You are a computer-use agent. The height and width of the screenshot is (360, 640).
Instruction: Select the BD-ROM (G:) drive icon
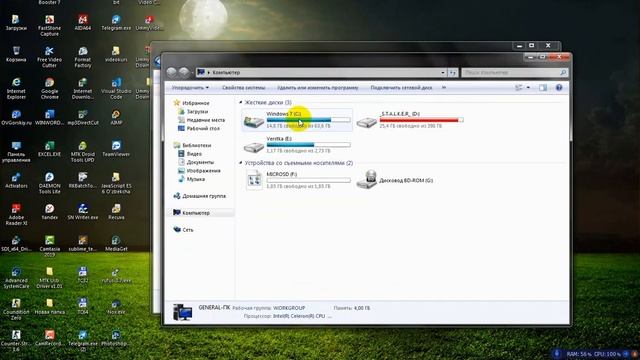367,180
